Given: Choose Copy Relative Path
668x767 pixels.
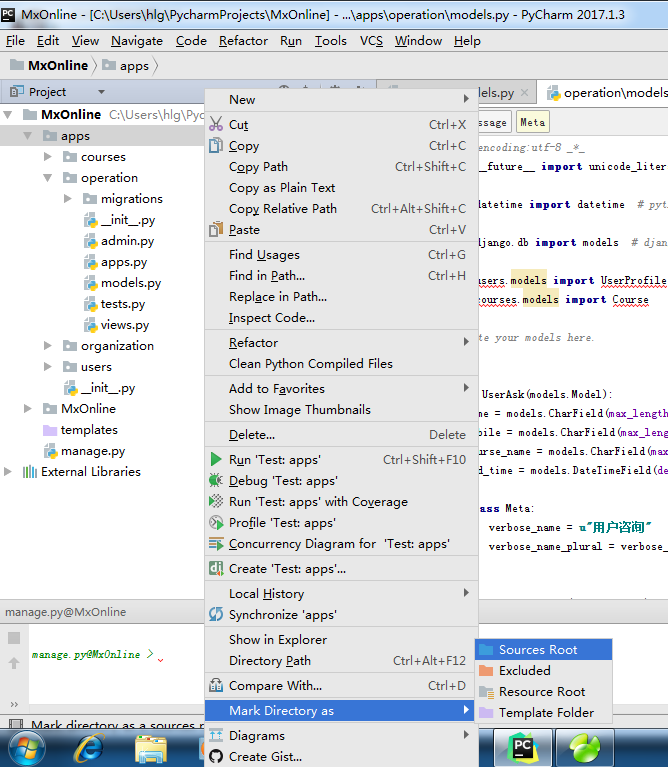Looking at the screenshot, I should point(341,208).
